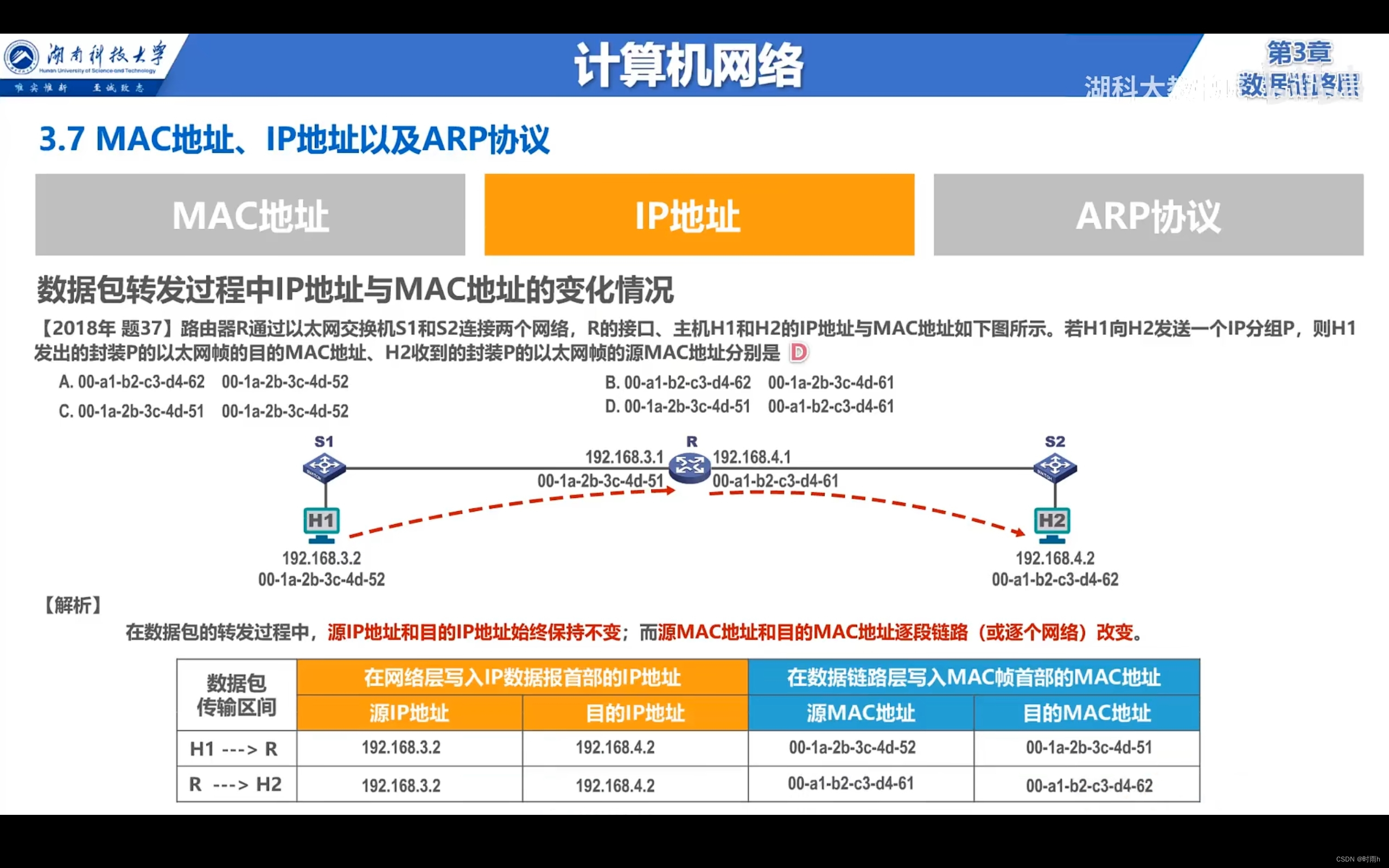
Task: Click router MAC 00-1a-2b-3c-4d-51 label in diagram
Action: tap(601, 481)
